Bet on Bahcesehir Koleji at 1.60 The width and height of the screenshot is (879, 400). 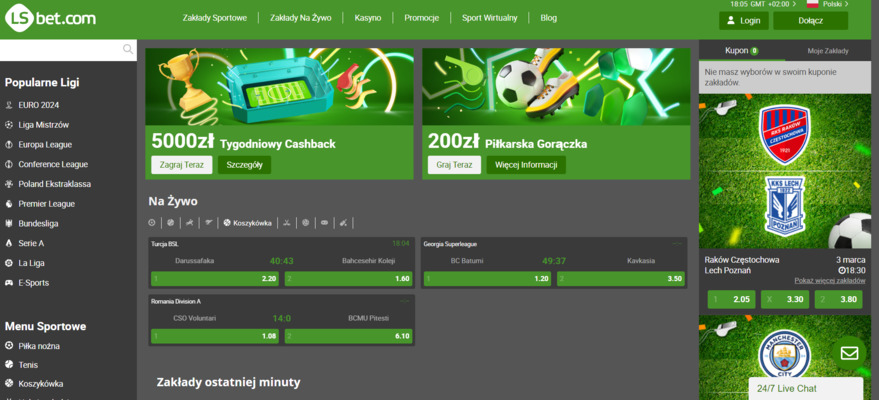pos(349,278)
